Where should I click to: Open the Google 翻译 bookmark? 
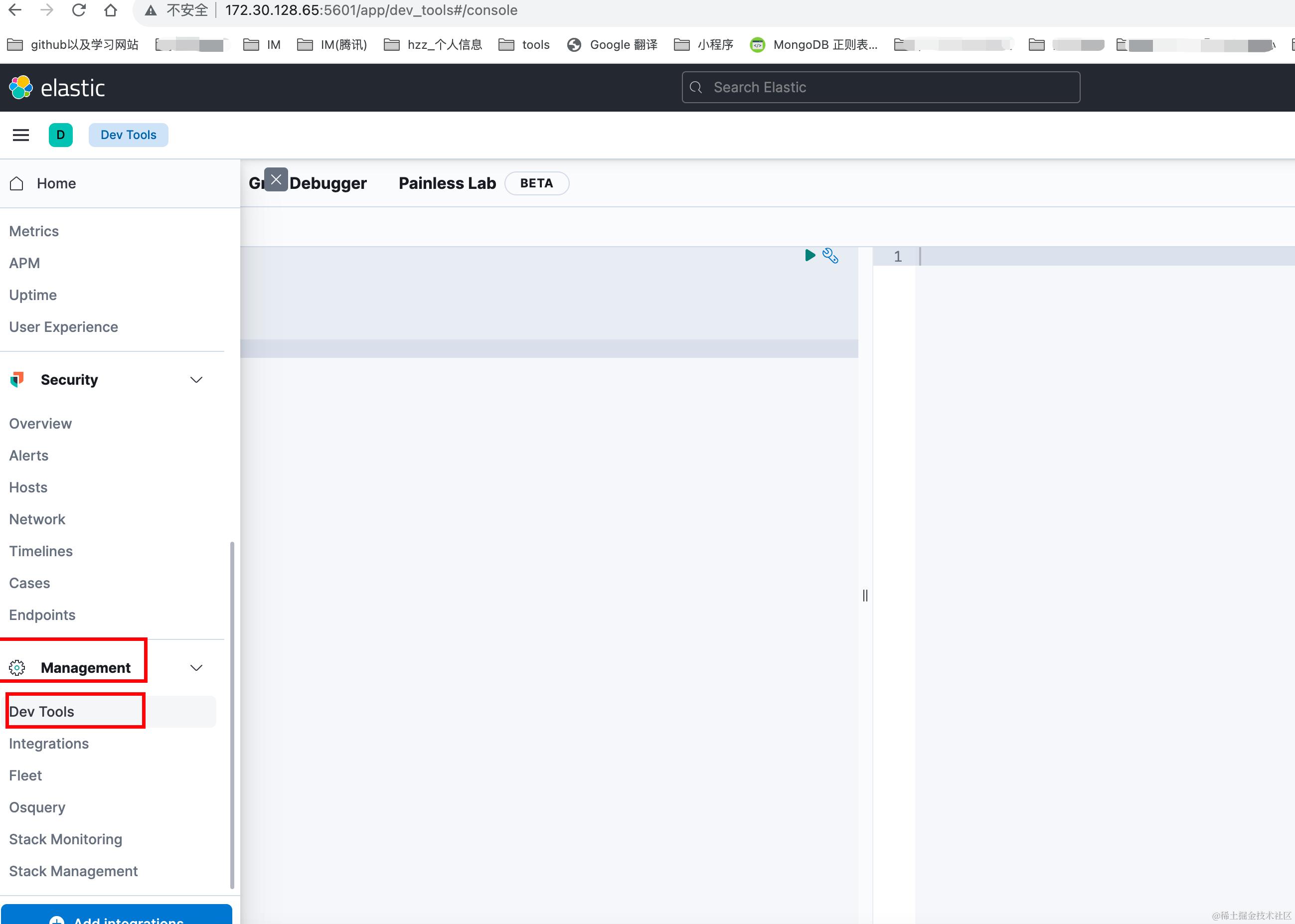click(613, 44)
